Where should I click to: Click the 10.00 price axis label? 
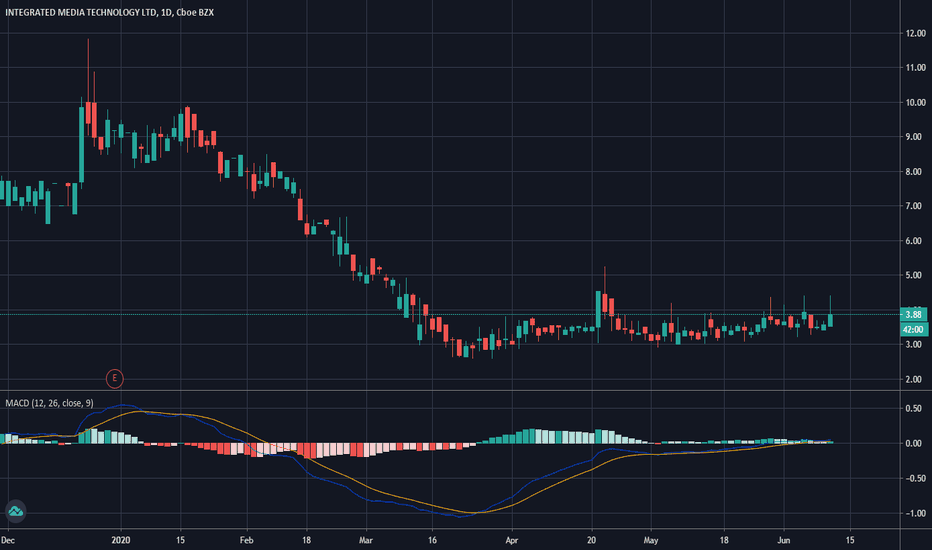tap(915, 102)
